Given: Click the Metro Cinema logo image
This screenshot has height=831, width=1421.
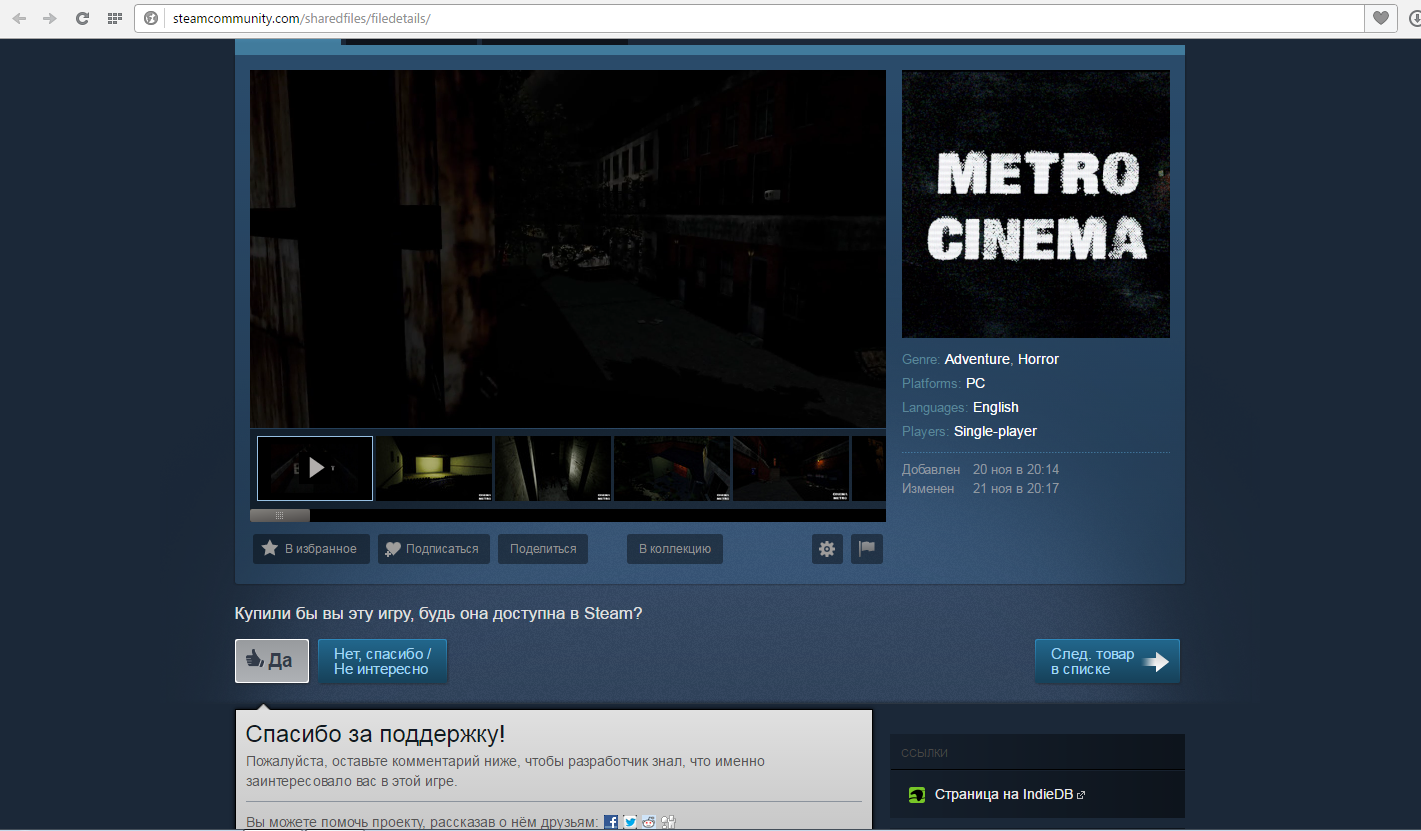Looking at the screenshot, I should tap(1036, 204).
